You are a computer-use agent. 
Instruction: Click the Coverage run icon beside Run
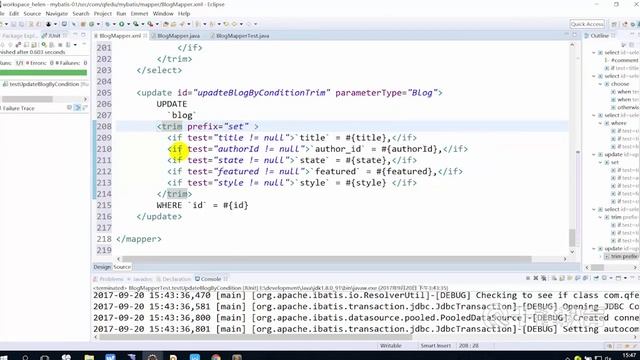click(136, 24)
